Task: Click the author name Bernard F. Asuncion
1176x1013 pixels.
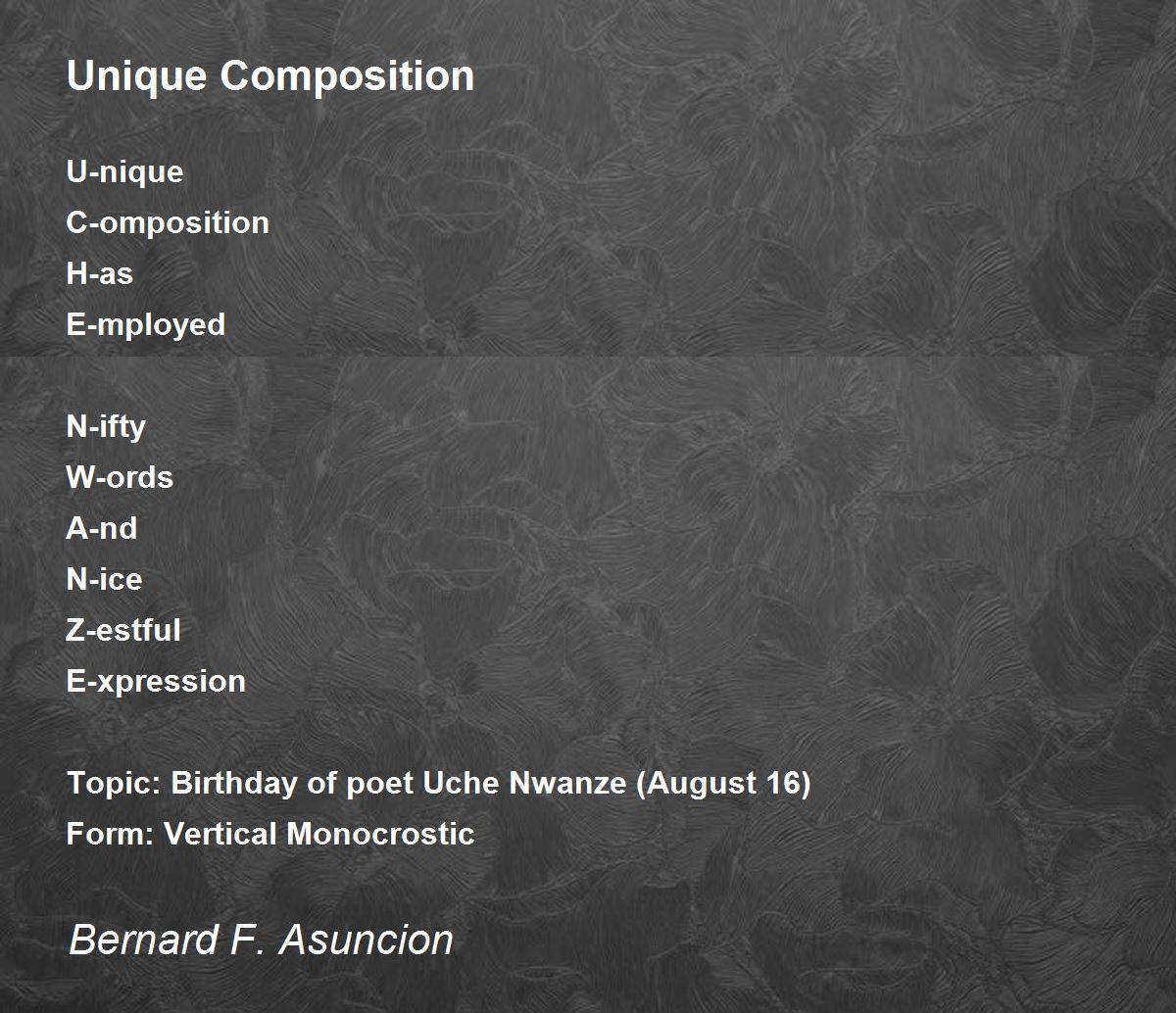Action: click(261, 940)
